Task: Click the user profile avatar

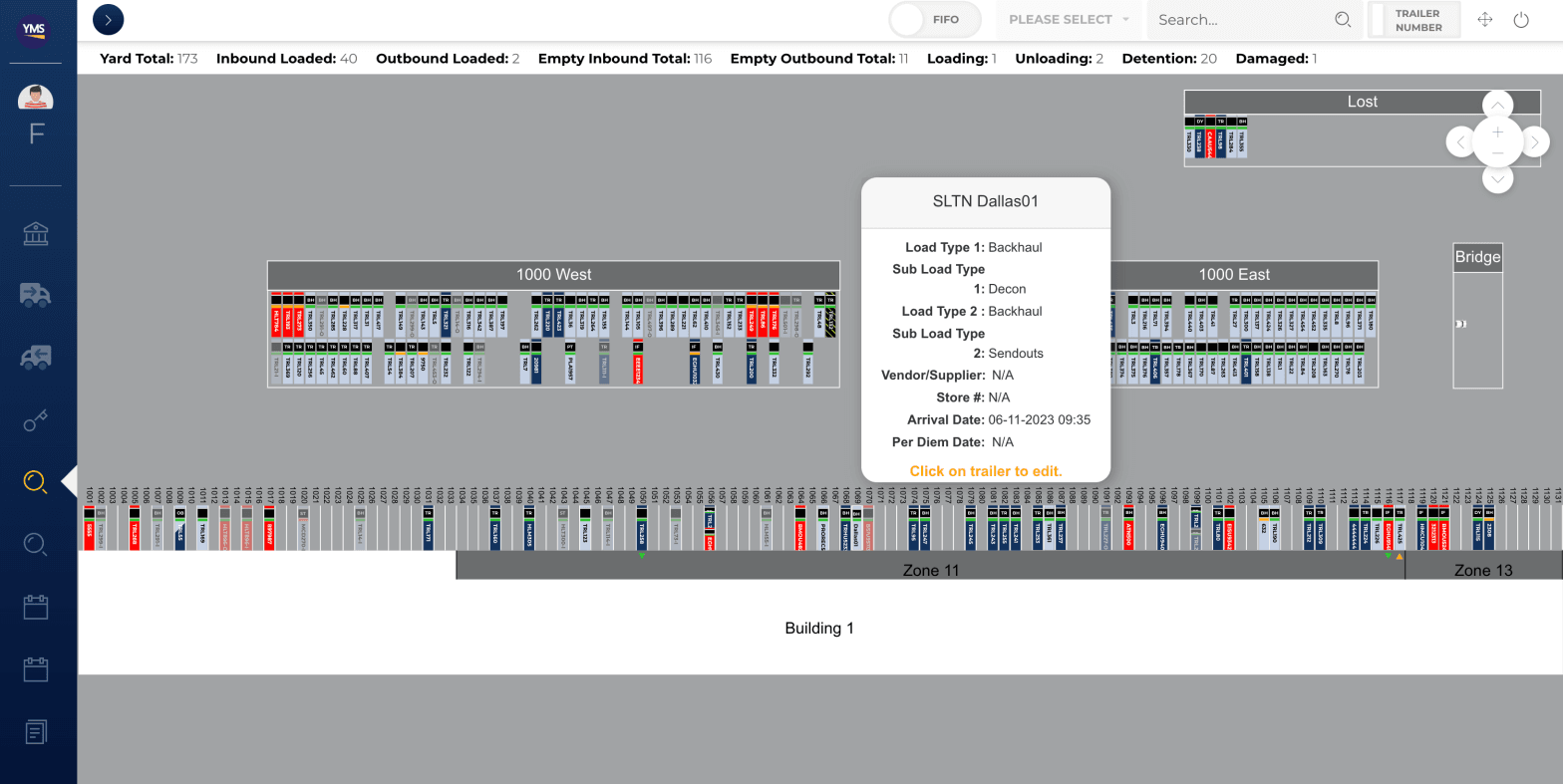Action: (36, 98)
